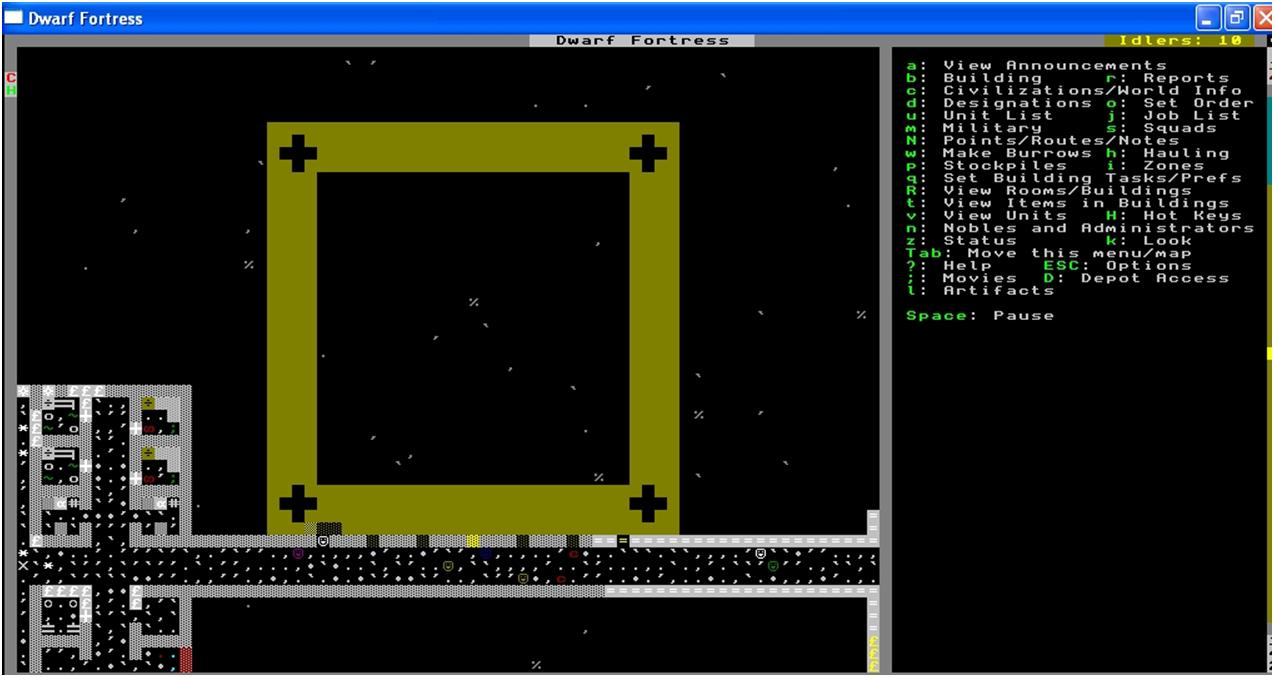Screen dimensions: 1274x677
Task: Select Depot Access
Action: click(1136, 278)
